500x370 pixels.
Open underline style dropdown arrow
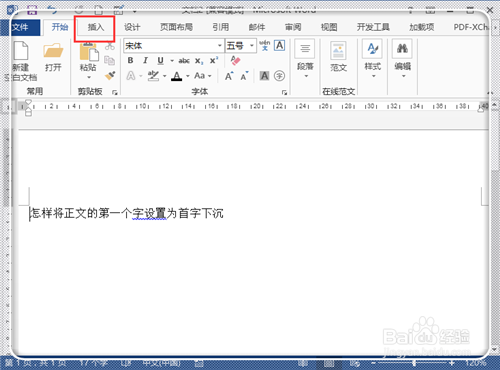[x=172, y=61]
